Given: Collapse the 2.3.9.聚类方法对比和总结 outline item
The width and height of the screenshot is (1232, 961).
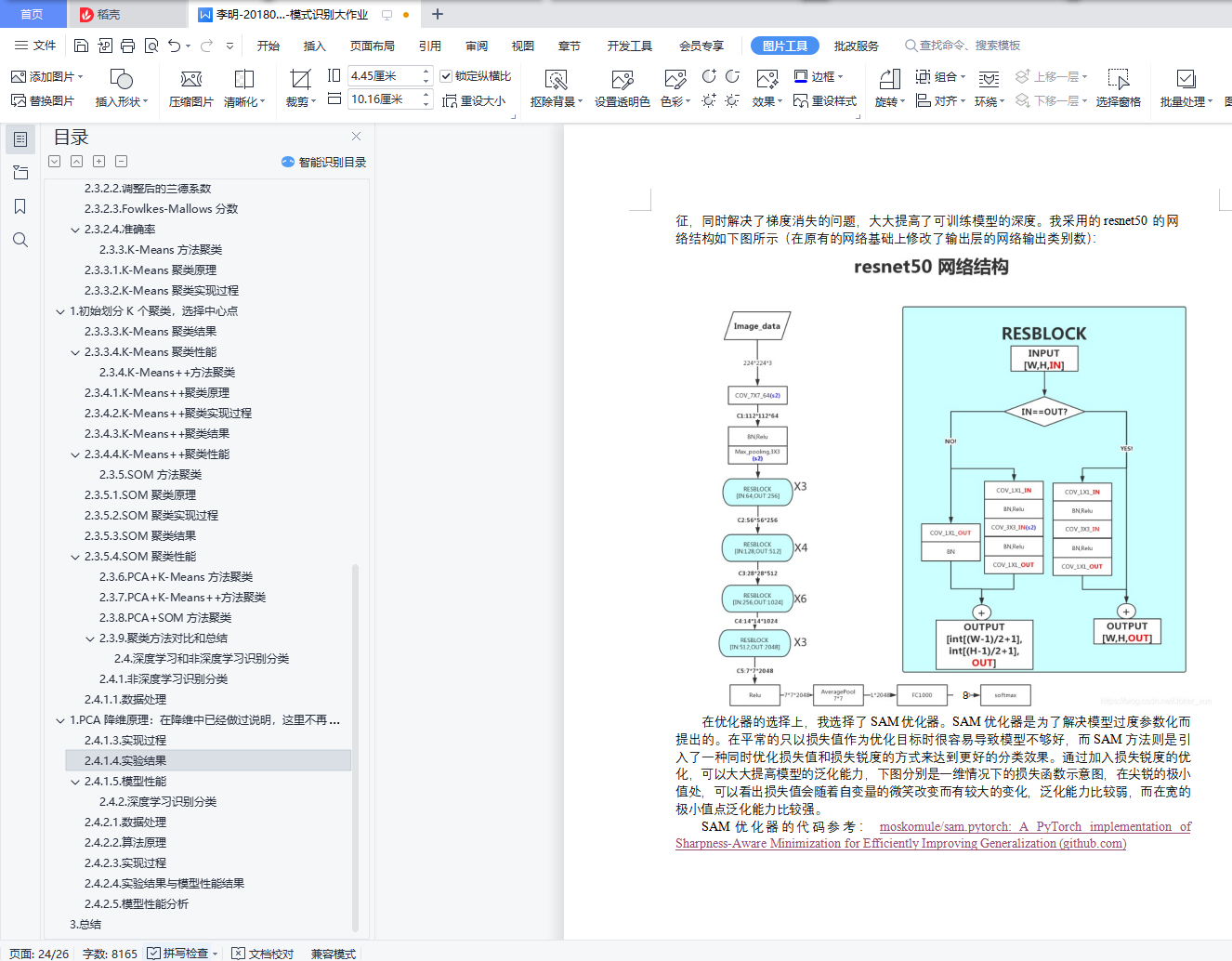Looking at the screenshot, I should point(90,638).
